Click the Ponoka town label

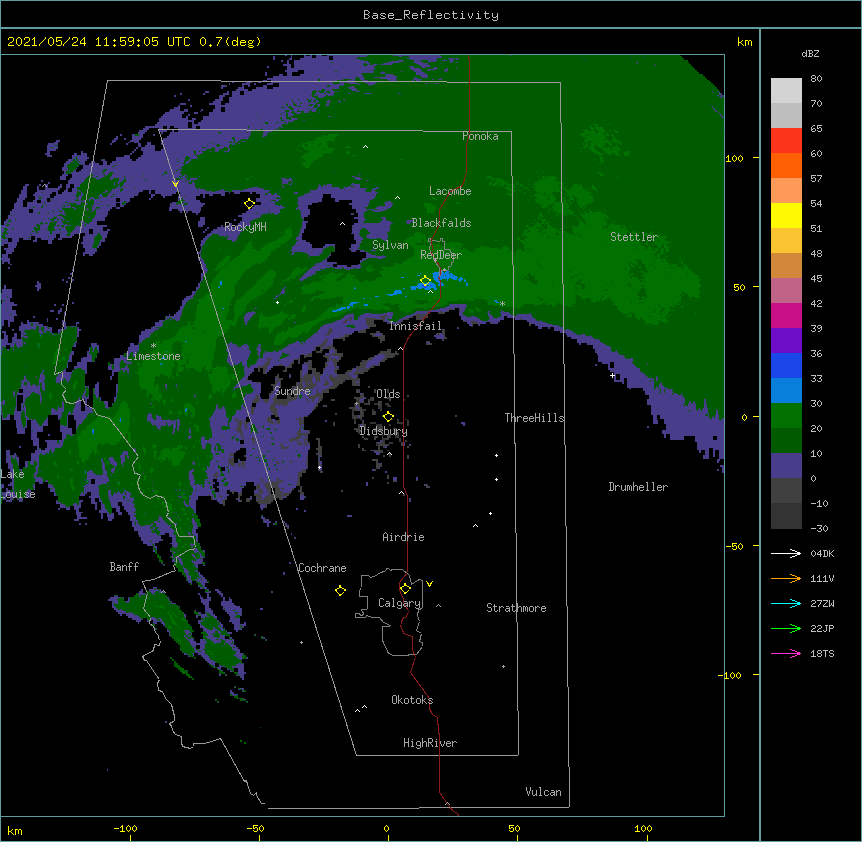pos(480,136)
